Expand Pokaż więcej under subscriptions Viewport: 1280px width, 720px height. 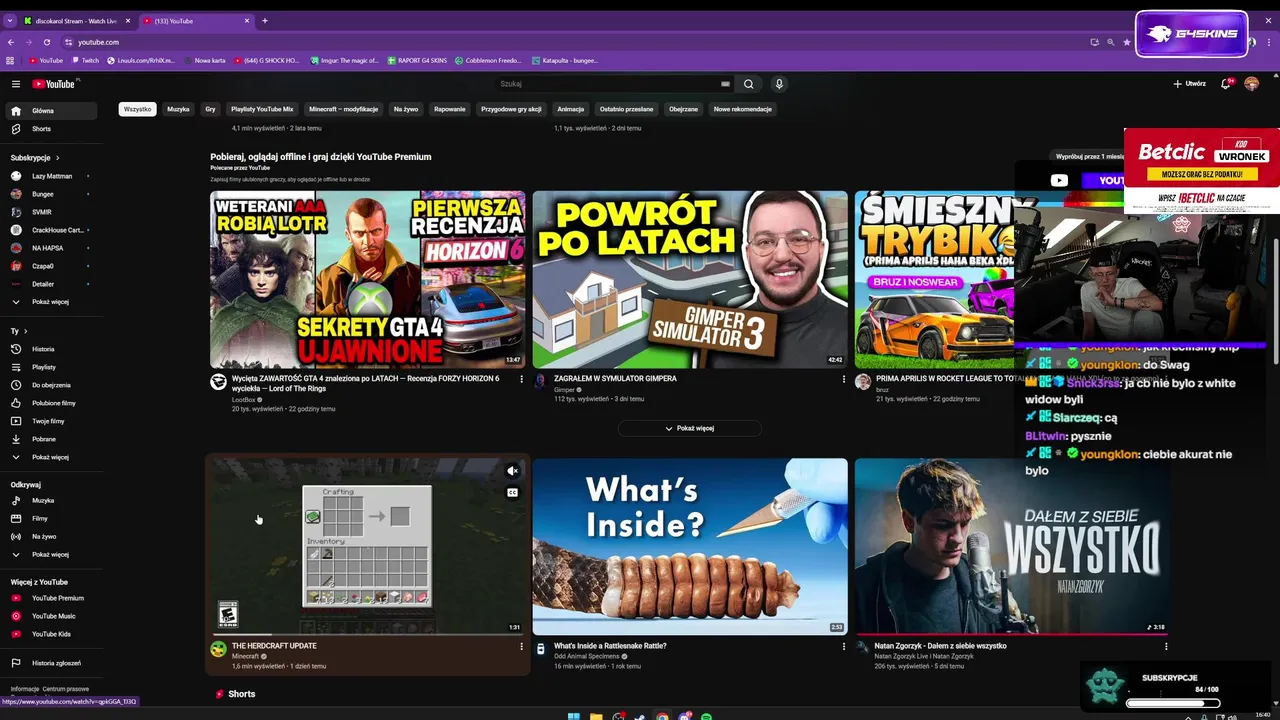pos(52,301)
